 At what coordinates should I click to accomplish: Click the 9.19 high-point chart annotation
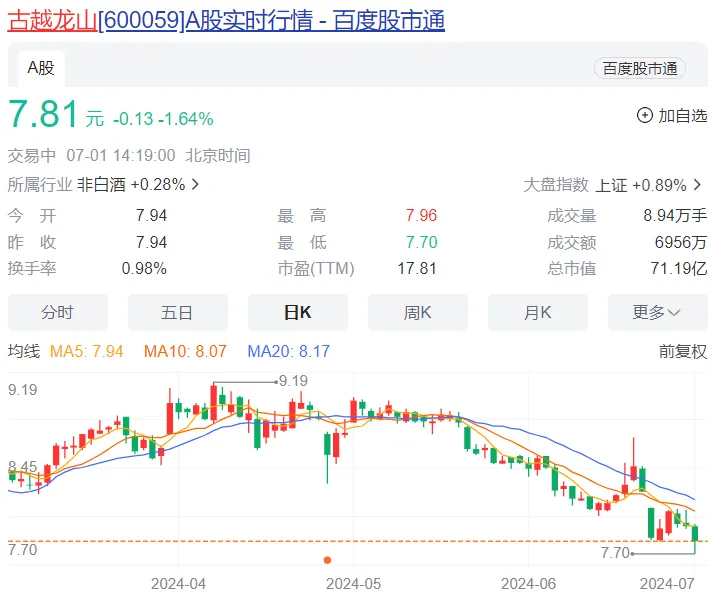click(293, 381)
